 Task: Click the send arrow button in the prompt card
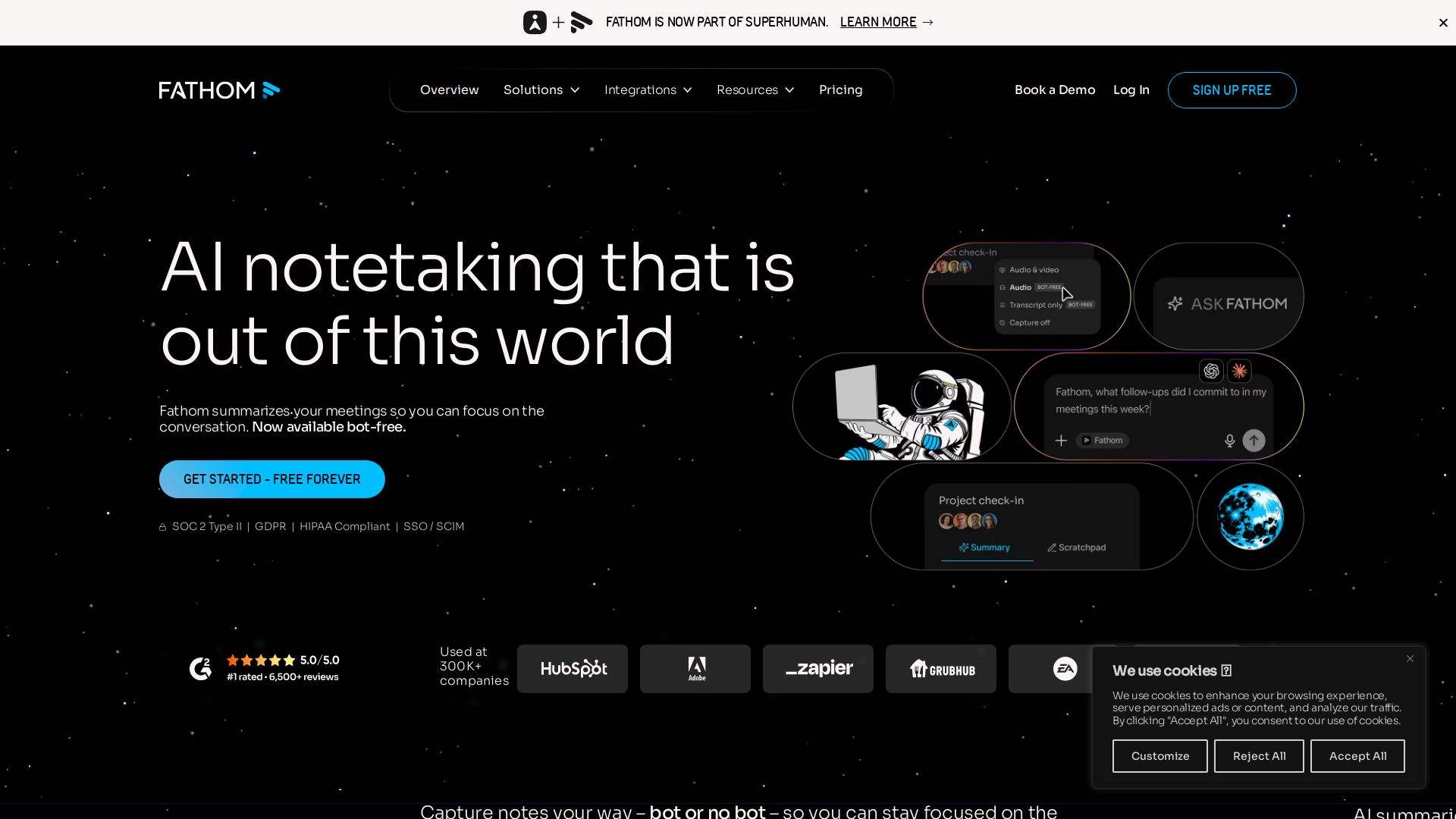click(1254, 441)
